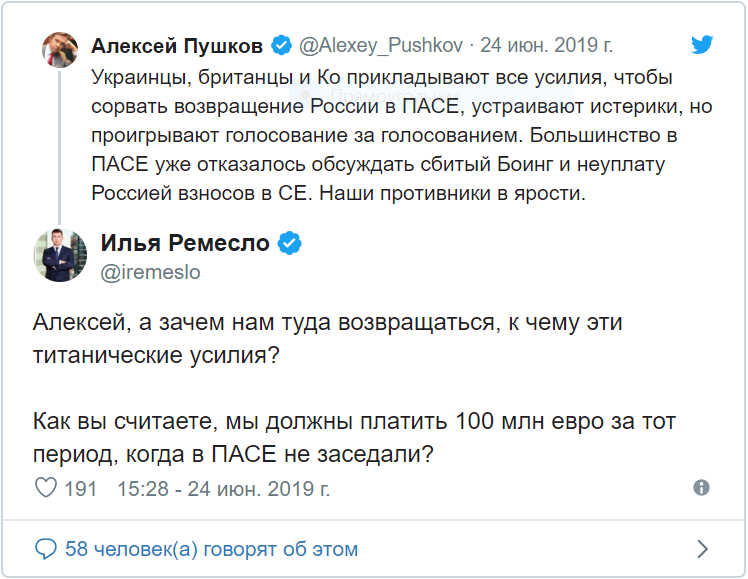Open Илья Ремесло's profile picture
This screenshot has height=579, width=748.
tap(60, 255)
